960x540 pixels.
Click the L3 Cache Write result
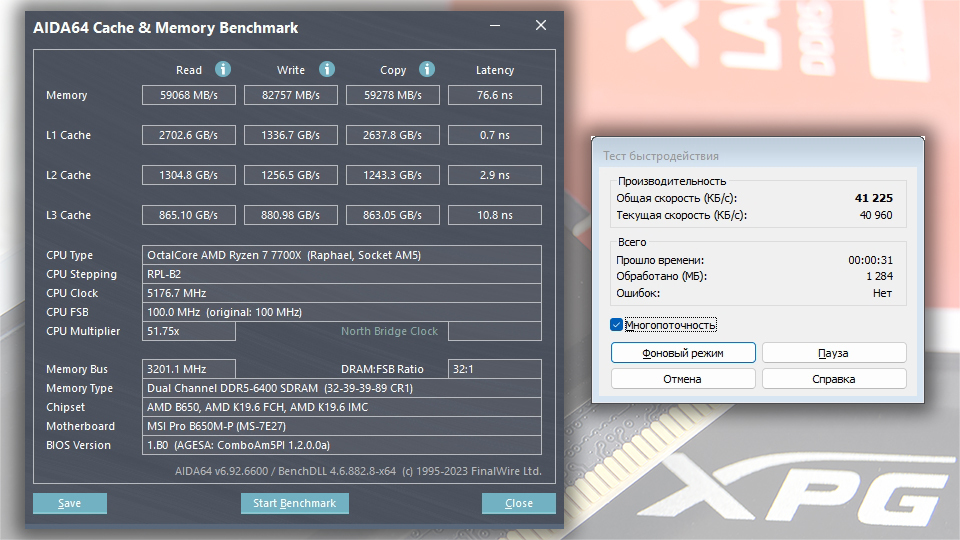click(x=291, y=215)
